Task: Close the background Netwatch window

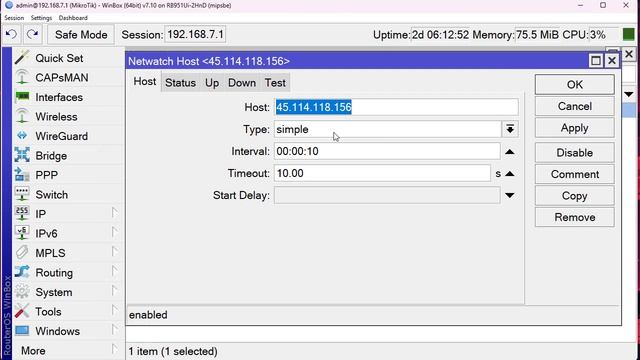Action: (629, 54)
